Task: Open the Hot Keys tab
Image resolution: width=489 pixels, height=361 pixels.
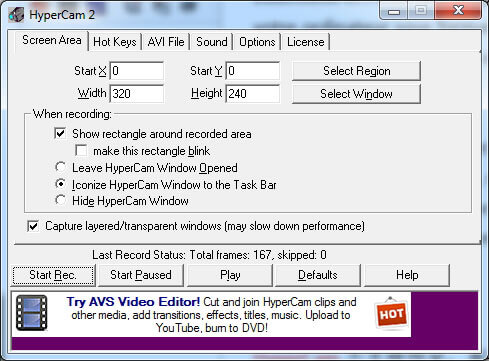Action: tap(115, 42)
